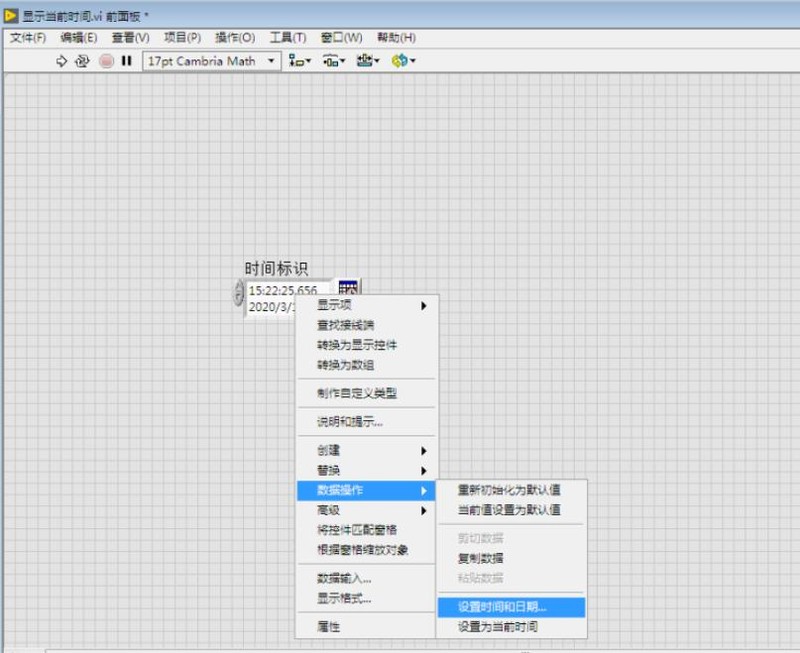This screenshot has width=800, height=653.
Task: Open the 项目(P) menu
Action: [x=182, y=38]
